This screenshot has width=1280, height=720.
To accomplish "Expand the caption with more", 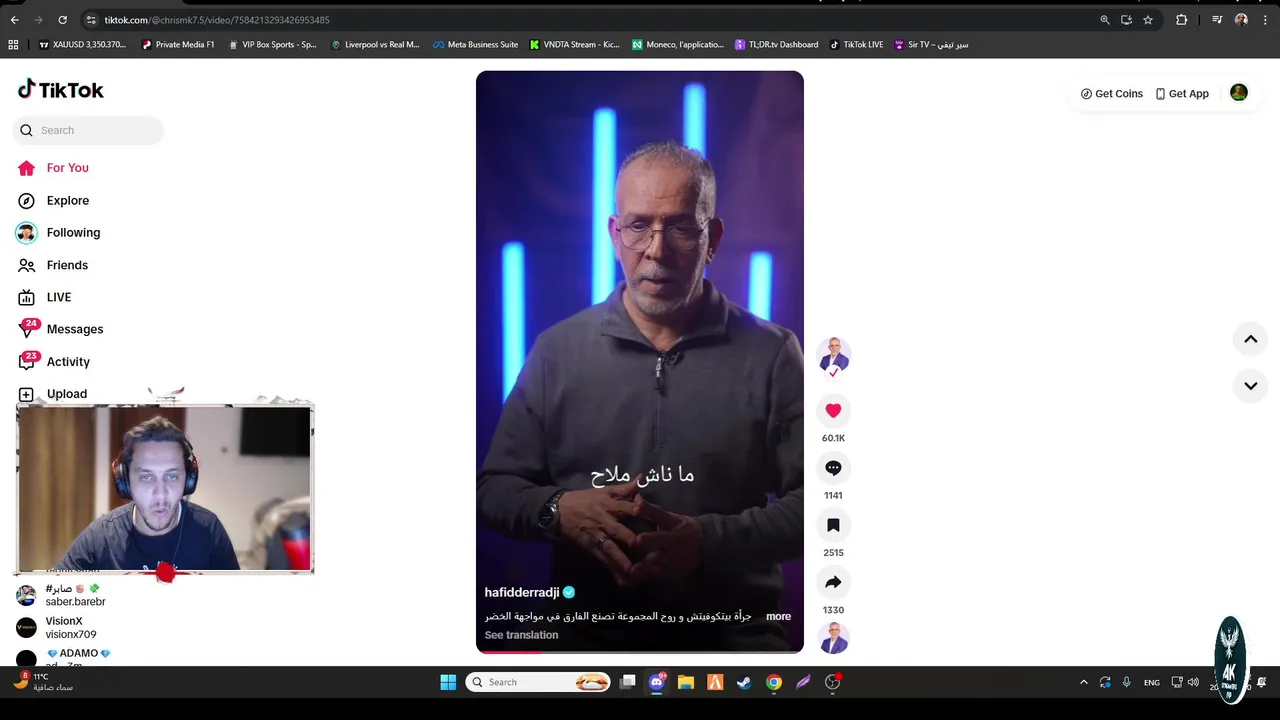I will pyautogui.click(x=778, y=617).
